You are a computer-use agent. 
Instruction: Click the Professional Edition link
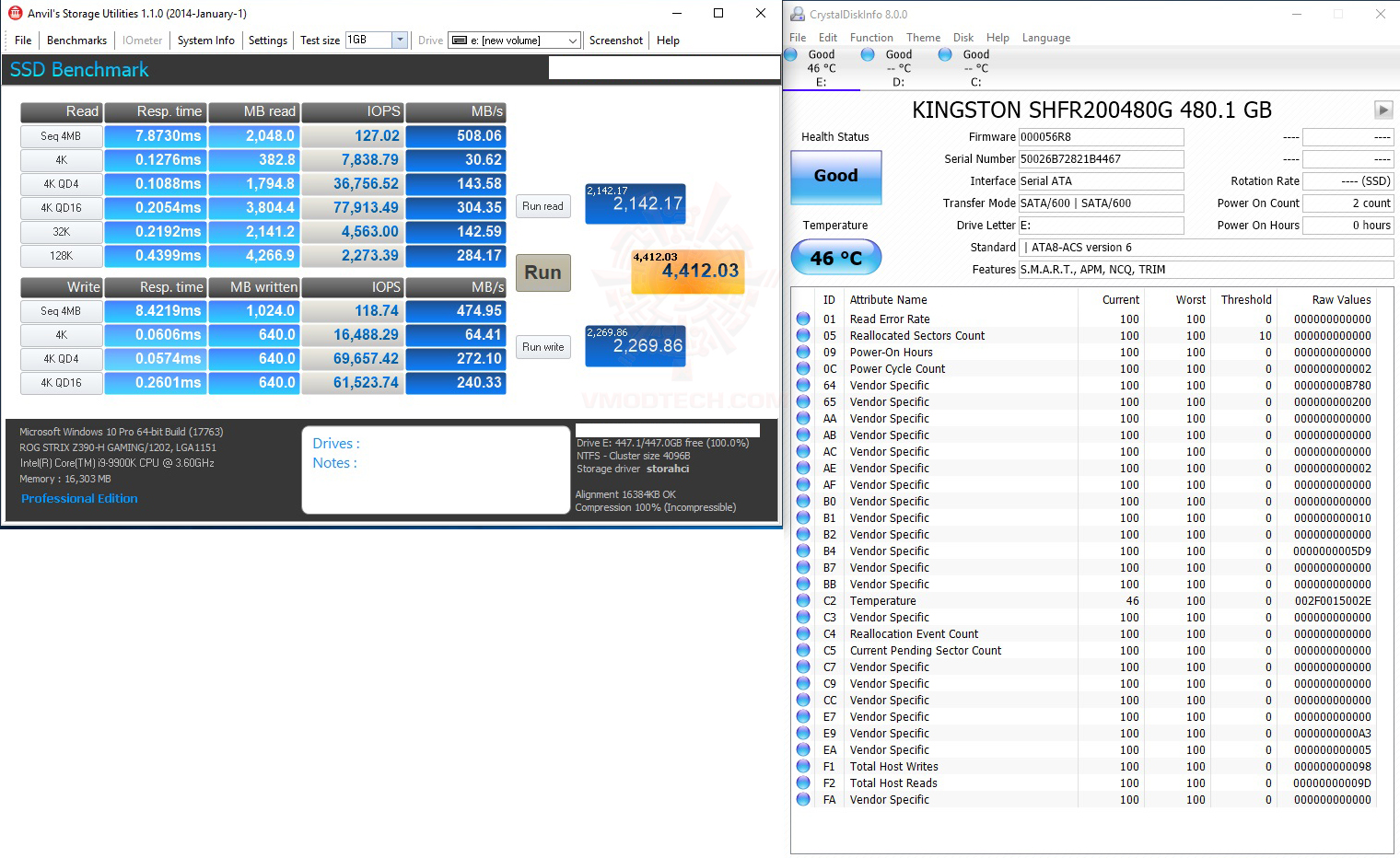click(x=79, y=498)
